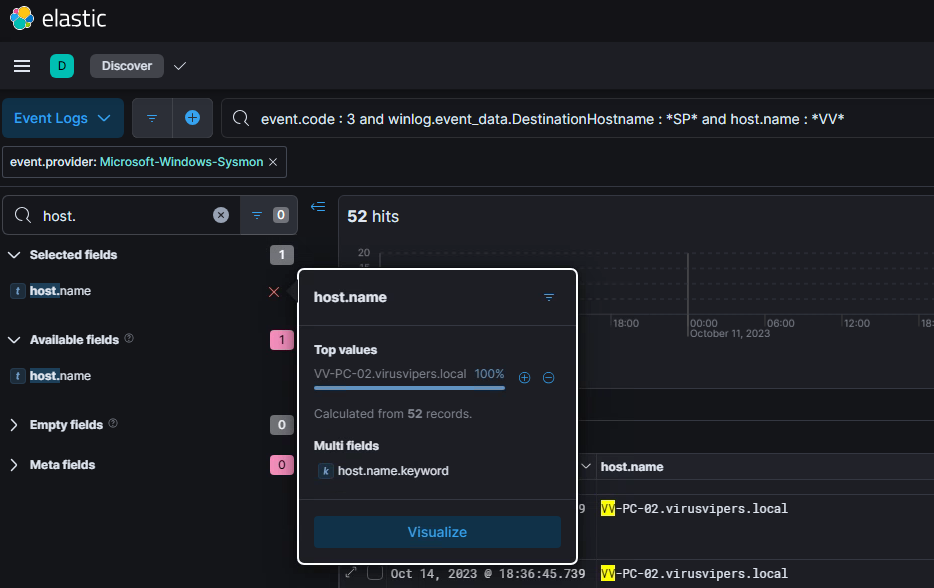Viewport: 934px width, 588px height.
Task: Collapse the Available fields section
Action: coord(14,340)
